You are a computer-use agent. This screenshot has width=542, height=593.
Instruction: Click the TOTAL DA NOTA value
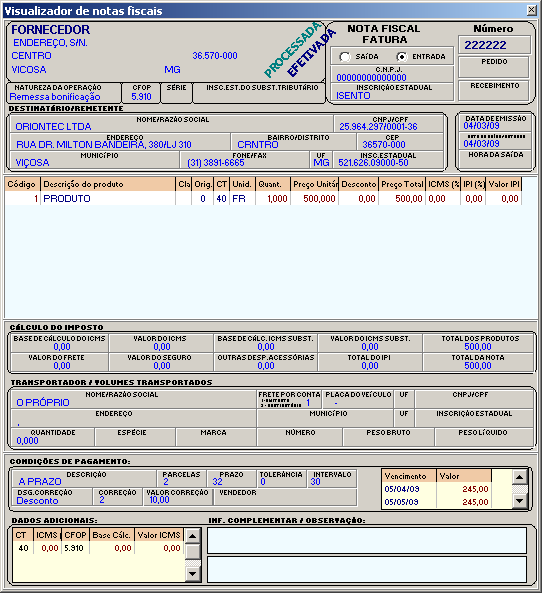(x=478, y=366)
